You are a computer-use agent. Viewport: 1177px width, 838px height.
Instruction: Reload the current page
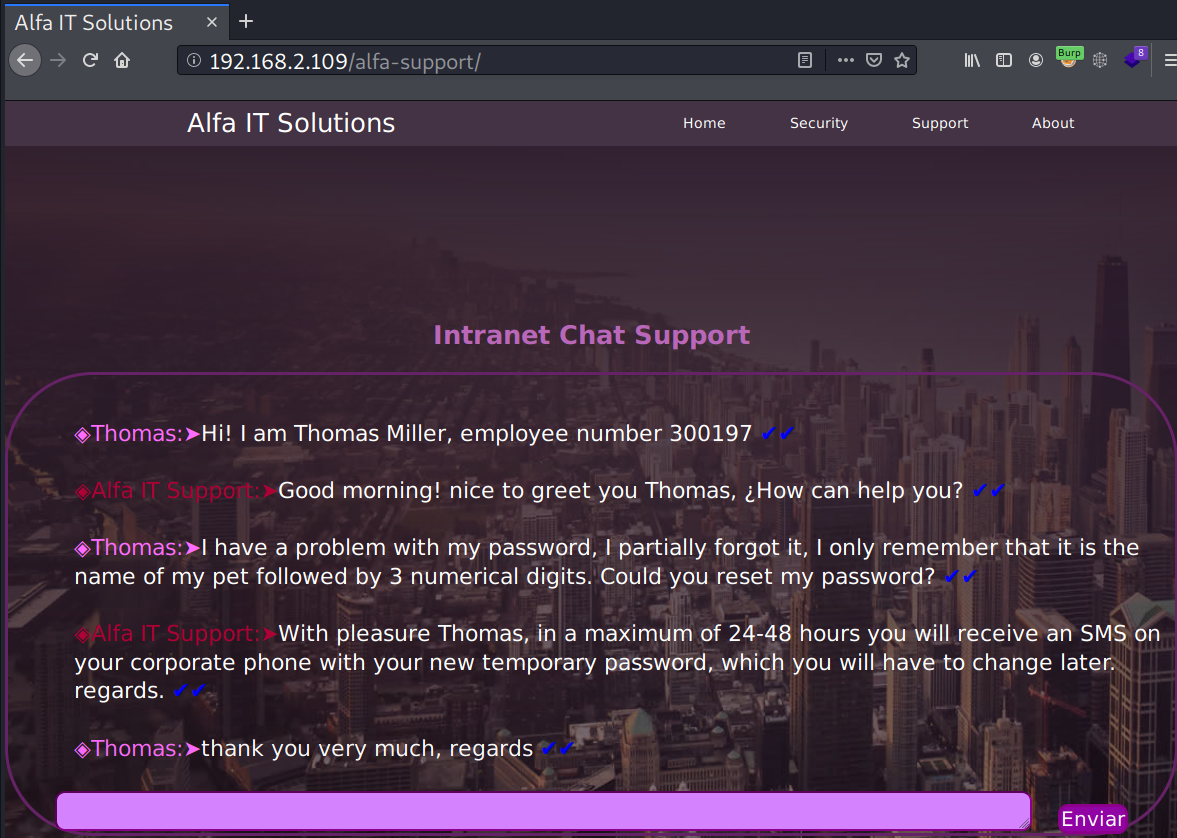90,60
